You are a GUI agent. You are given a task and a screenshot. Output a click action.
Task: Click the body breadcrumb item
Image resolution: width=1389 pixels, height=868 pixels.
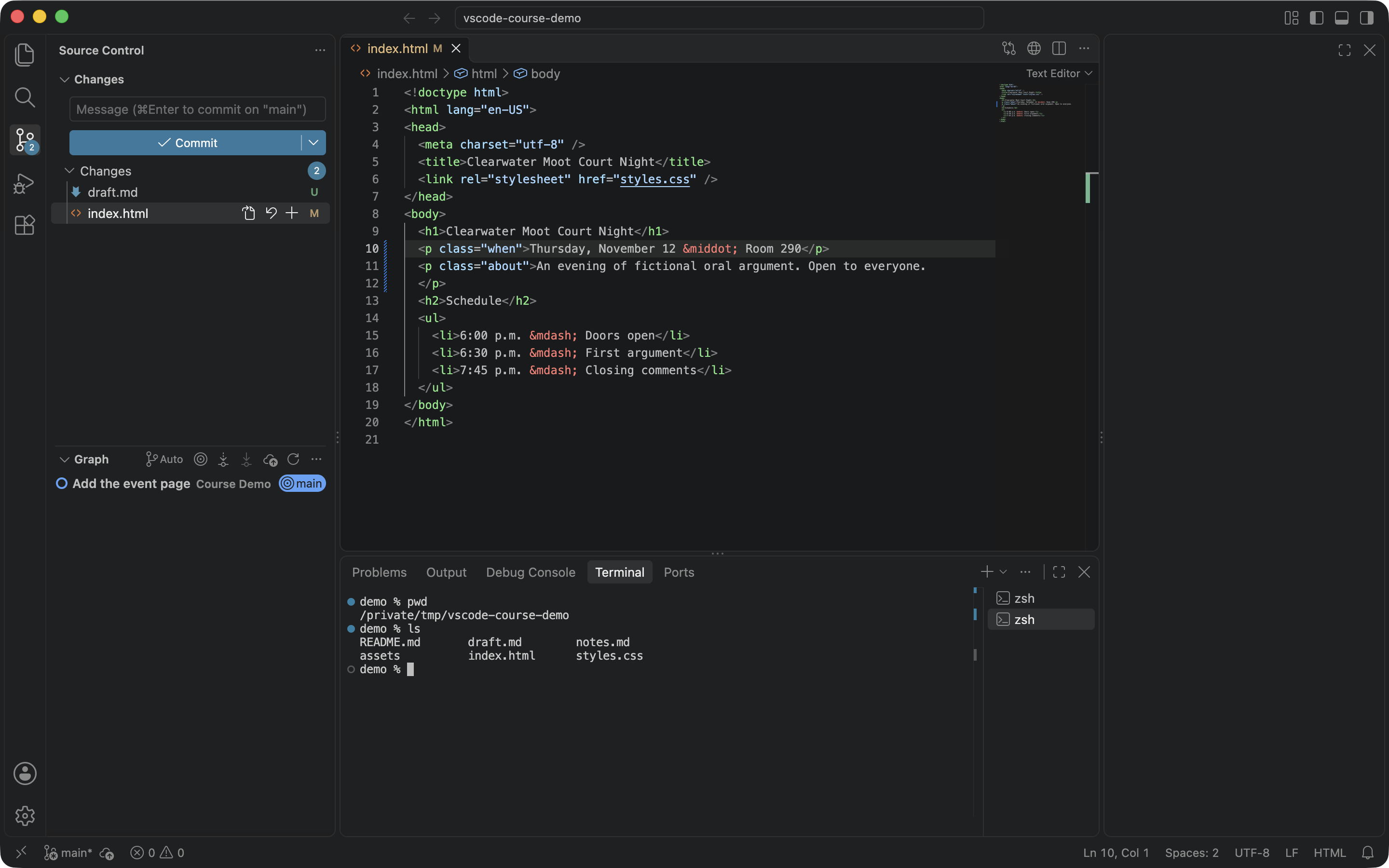(537, 73)
